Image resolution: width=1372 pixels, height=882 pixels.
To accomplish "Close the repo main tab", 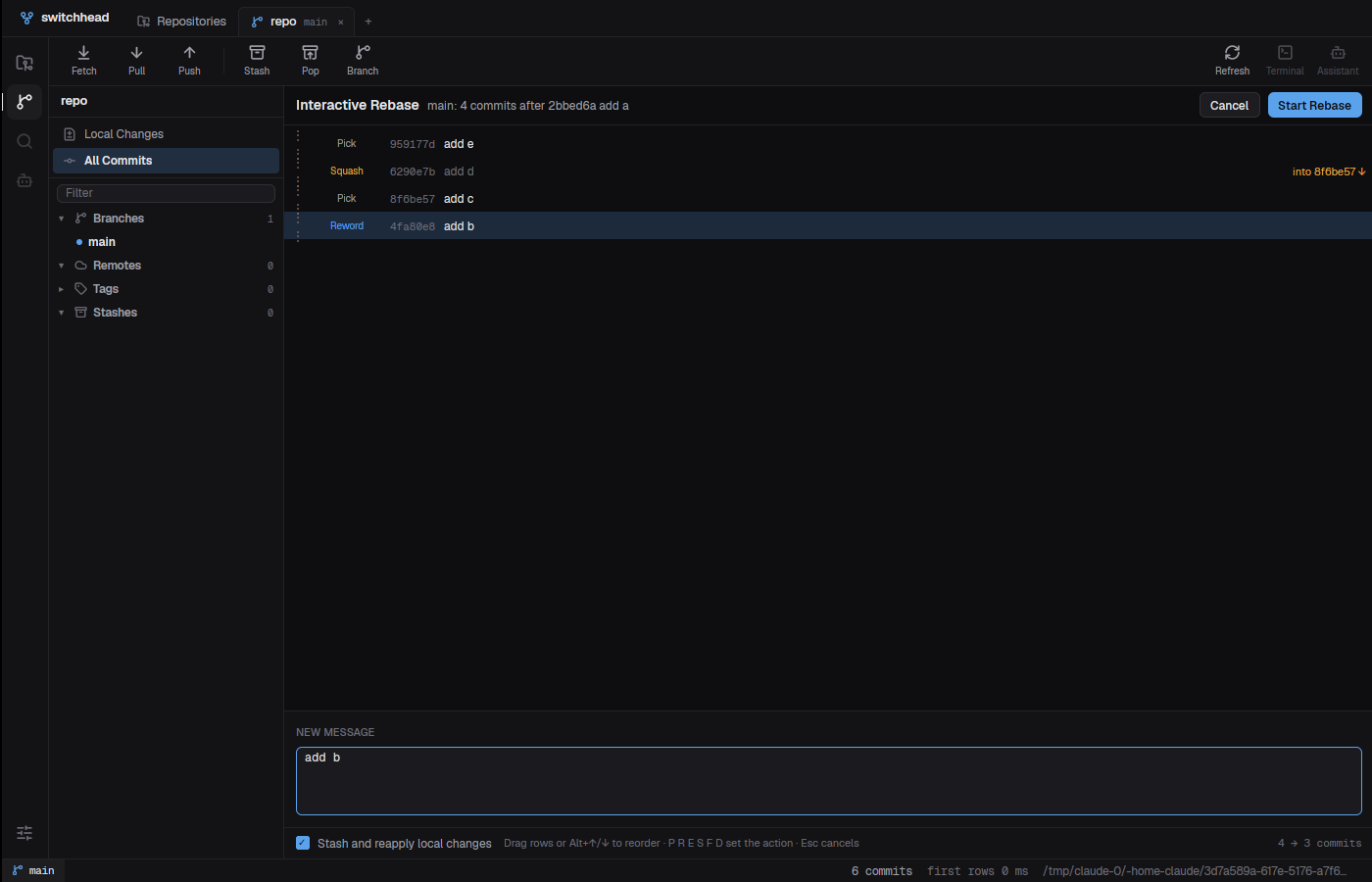I will point(341,22).
